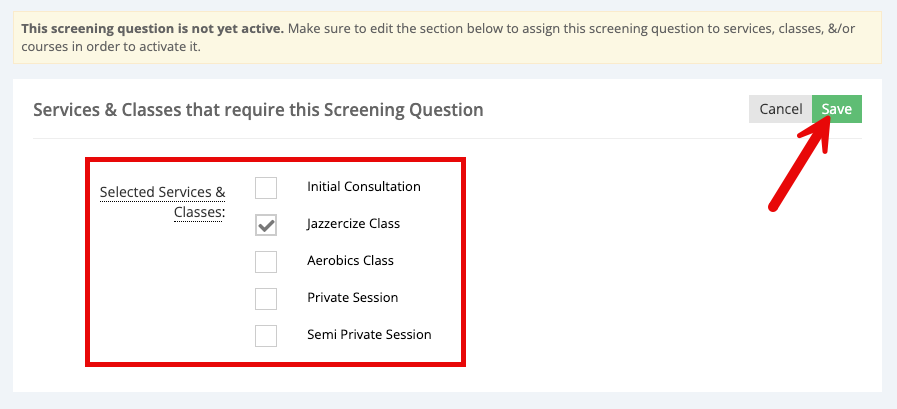Click the green Save button
Screen dimensions: 897x409
(836, 109)
